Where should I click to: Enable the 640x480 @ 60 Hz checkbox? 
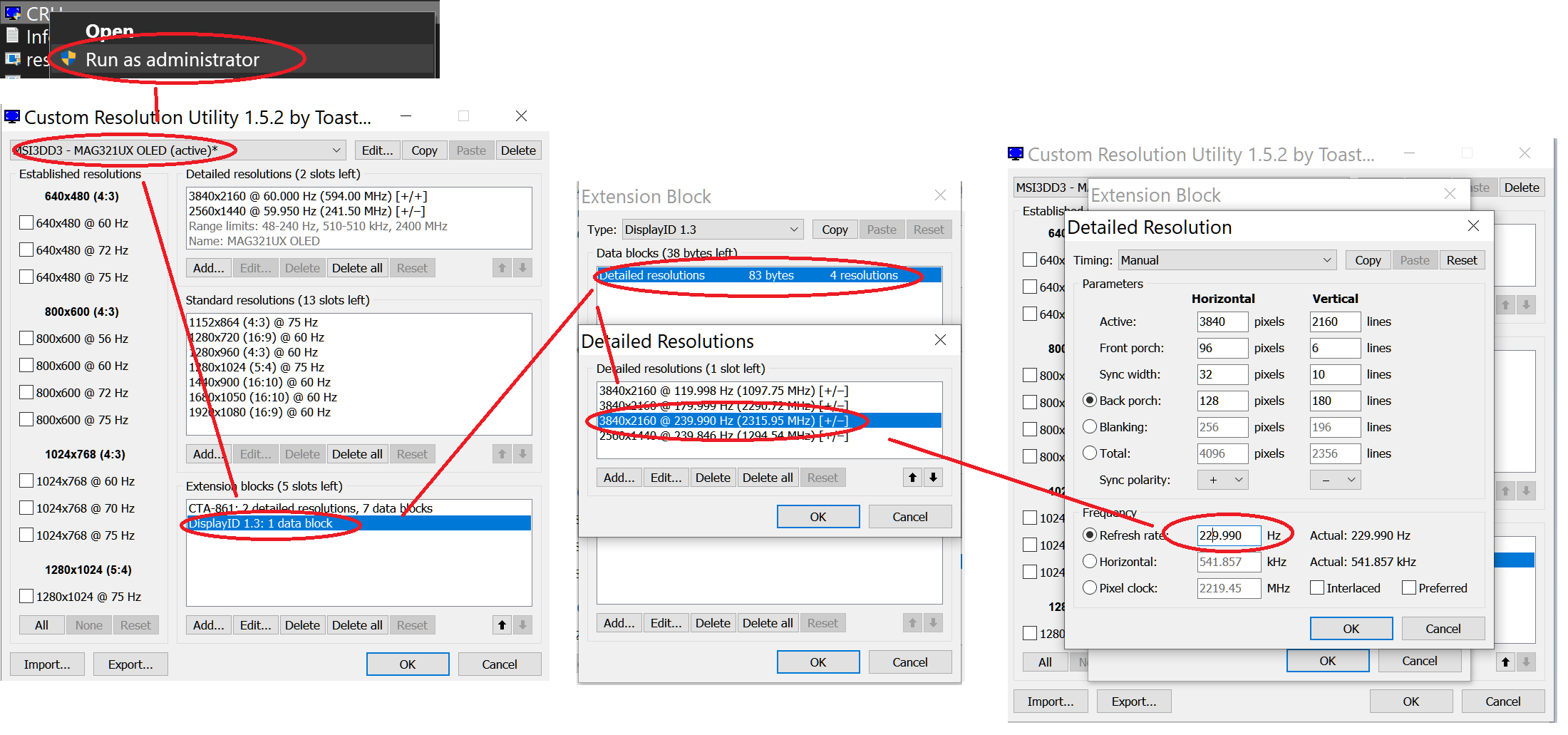point(26,223)
